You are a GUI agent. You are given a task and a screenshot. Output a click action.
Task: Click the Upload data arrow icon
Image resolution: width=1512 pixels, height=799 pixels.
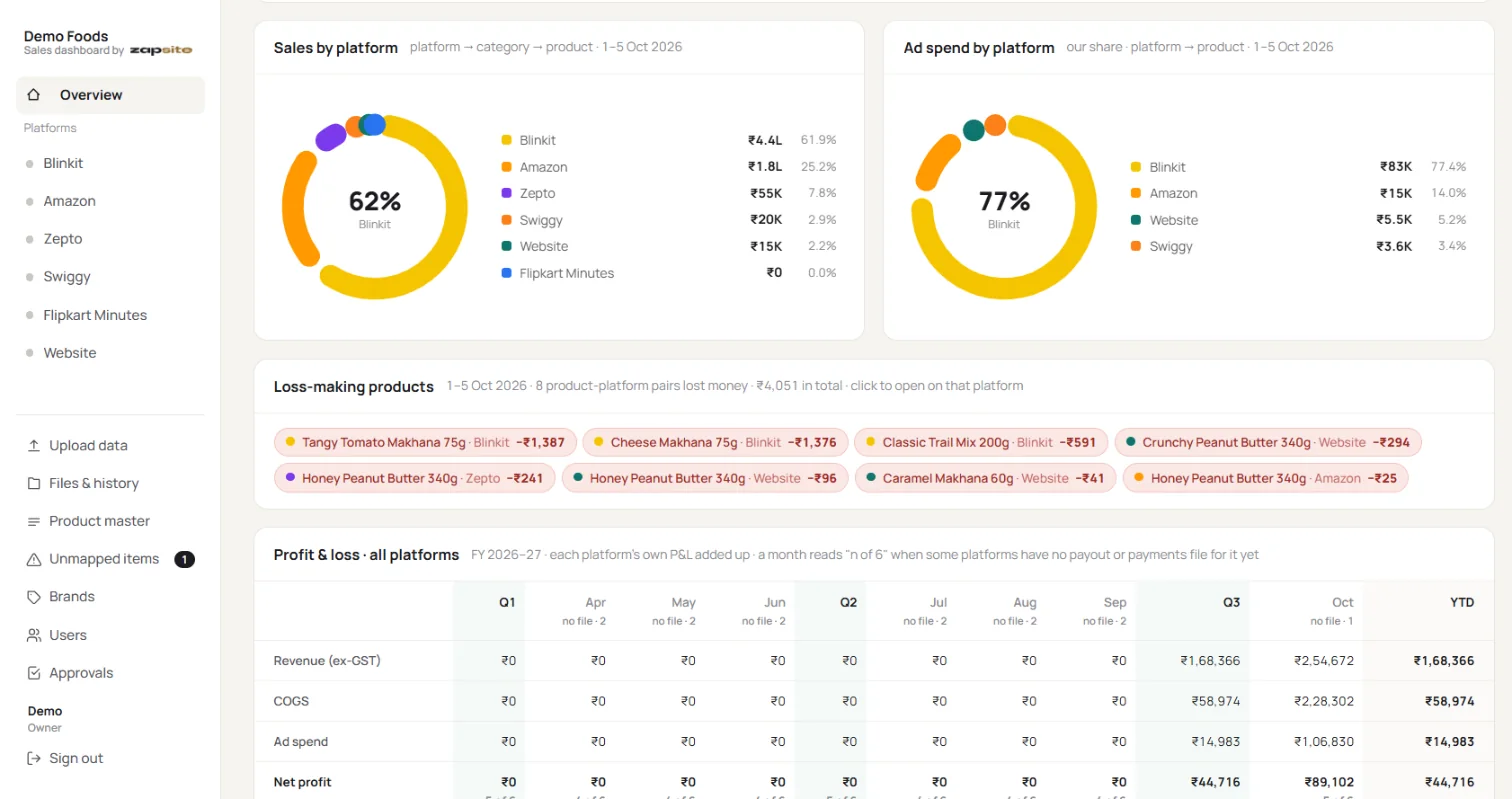tap(34, 446)
